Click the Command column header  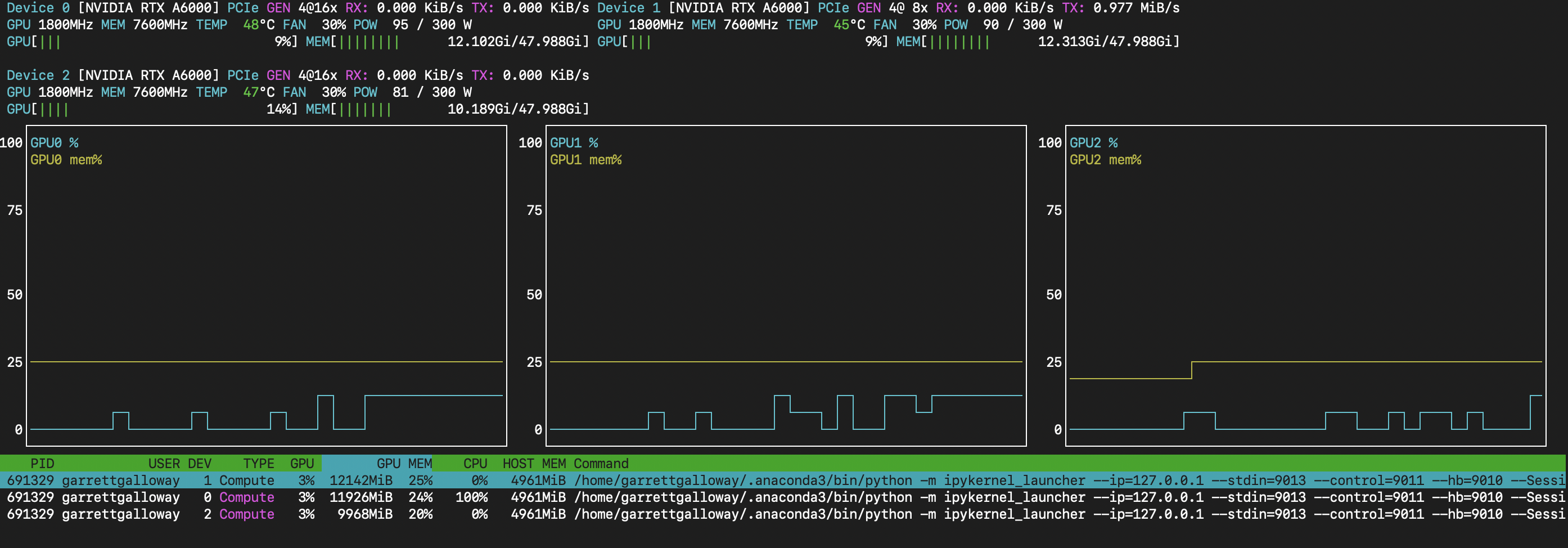[x=601, y=464]
